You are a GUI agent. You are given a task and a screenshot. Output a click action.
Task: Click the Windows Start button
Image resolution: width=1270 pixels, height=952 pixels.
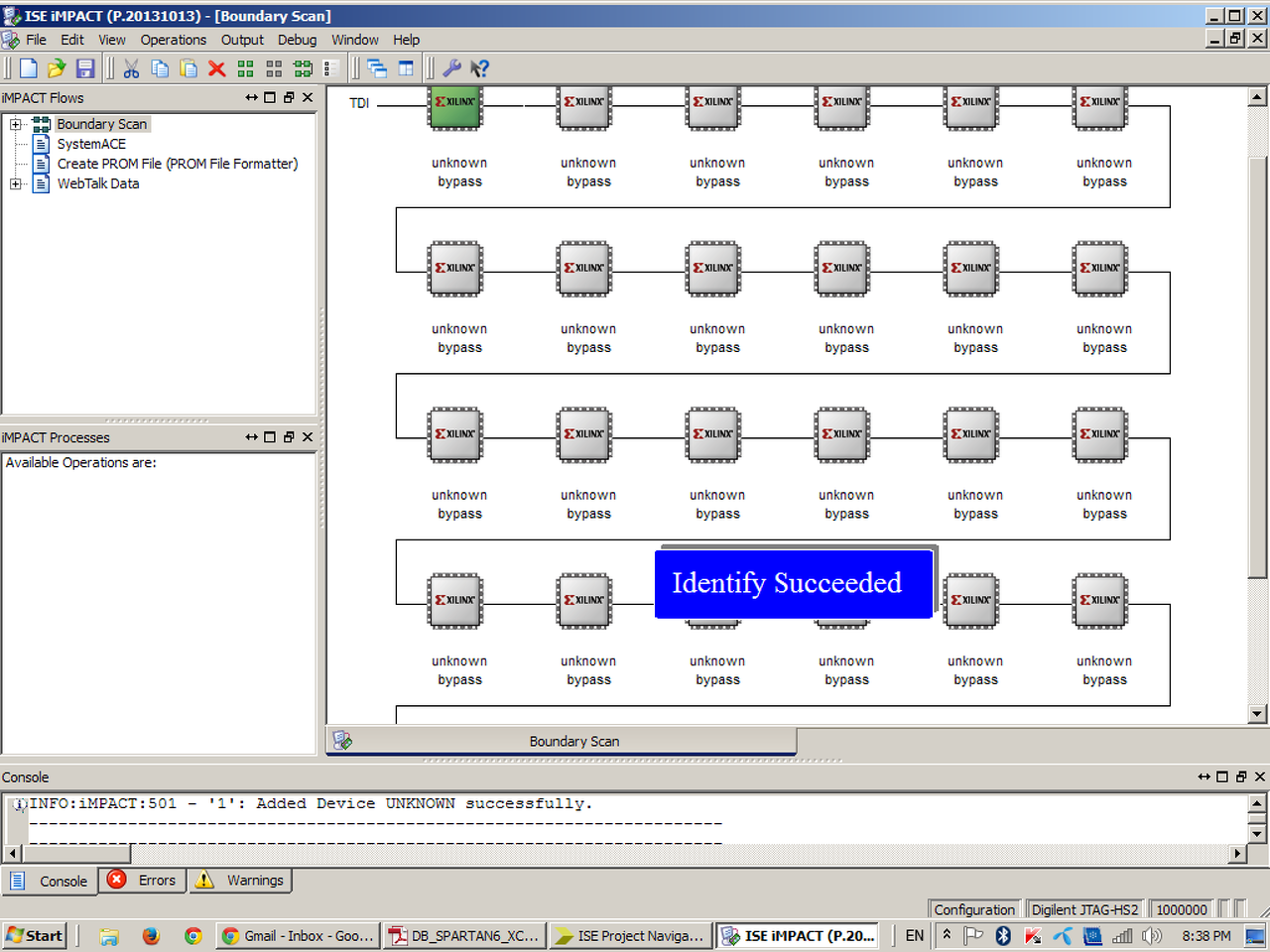35,935
